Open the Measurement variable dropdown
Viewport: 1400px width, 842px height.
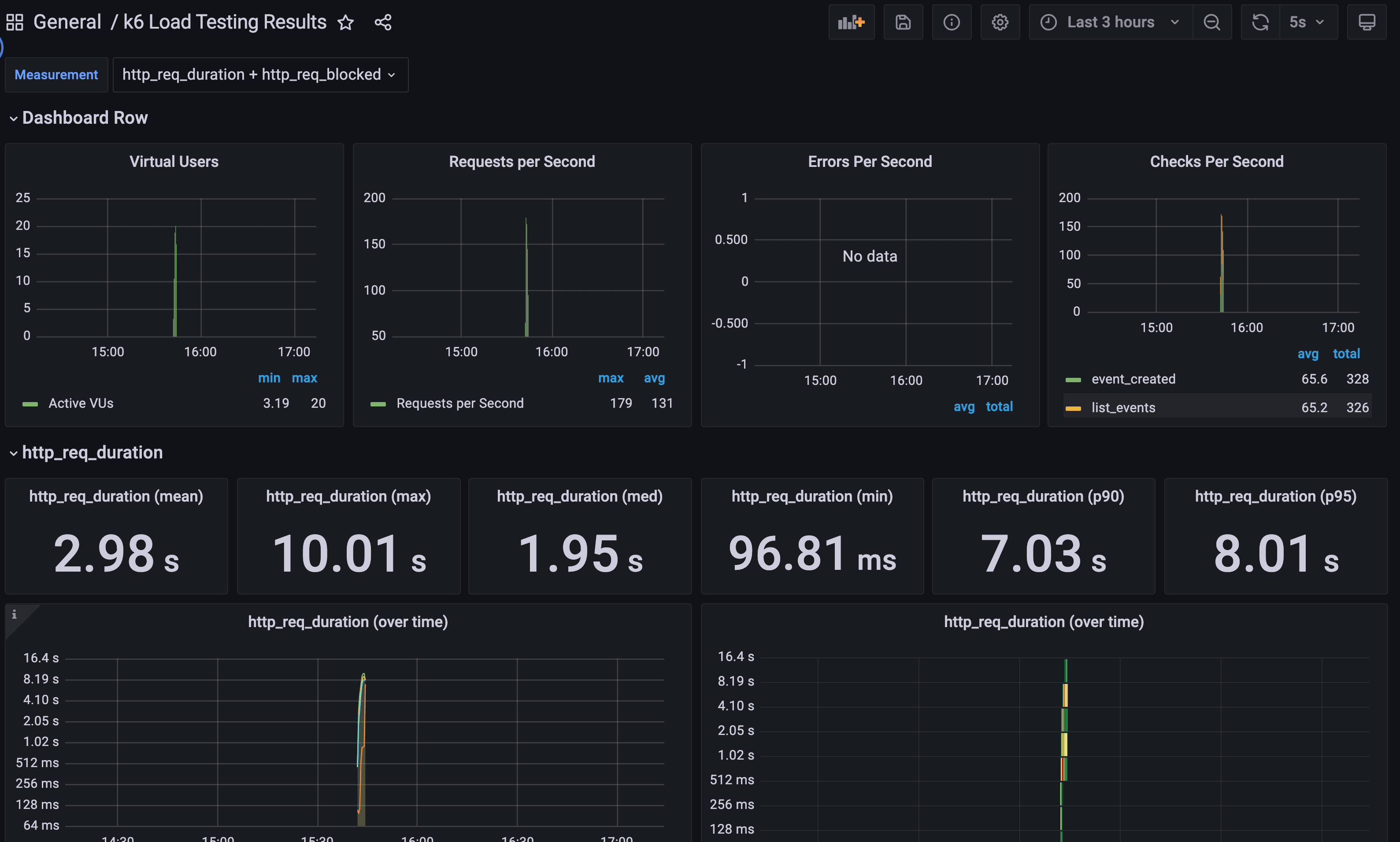click(x=260, y=74)
